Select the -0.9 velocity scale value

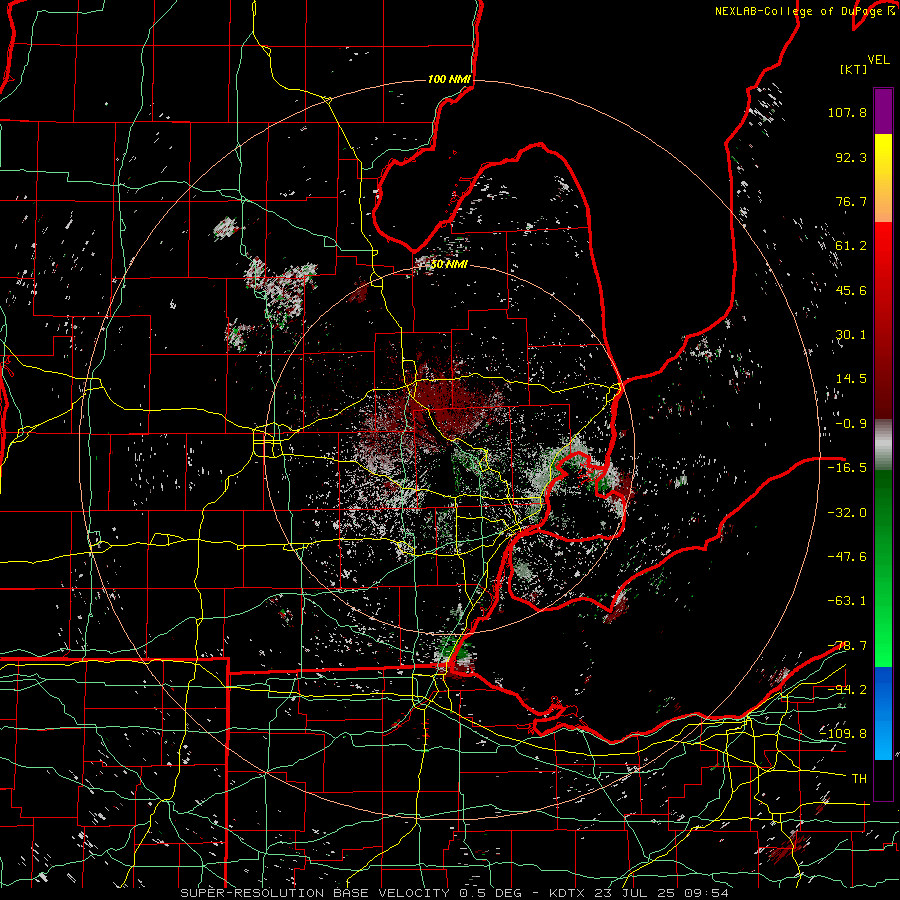coord(851,424)
